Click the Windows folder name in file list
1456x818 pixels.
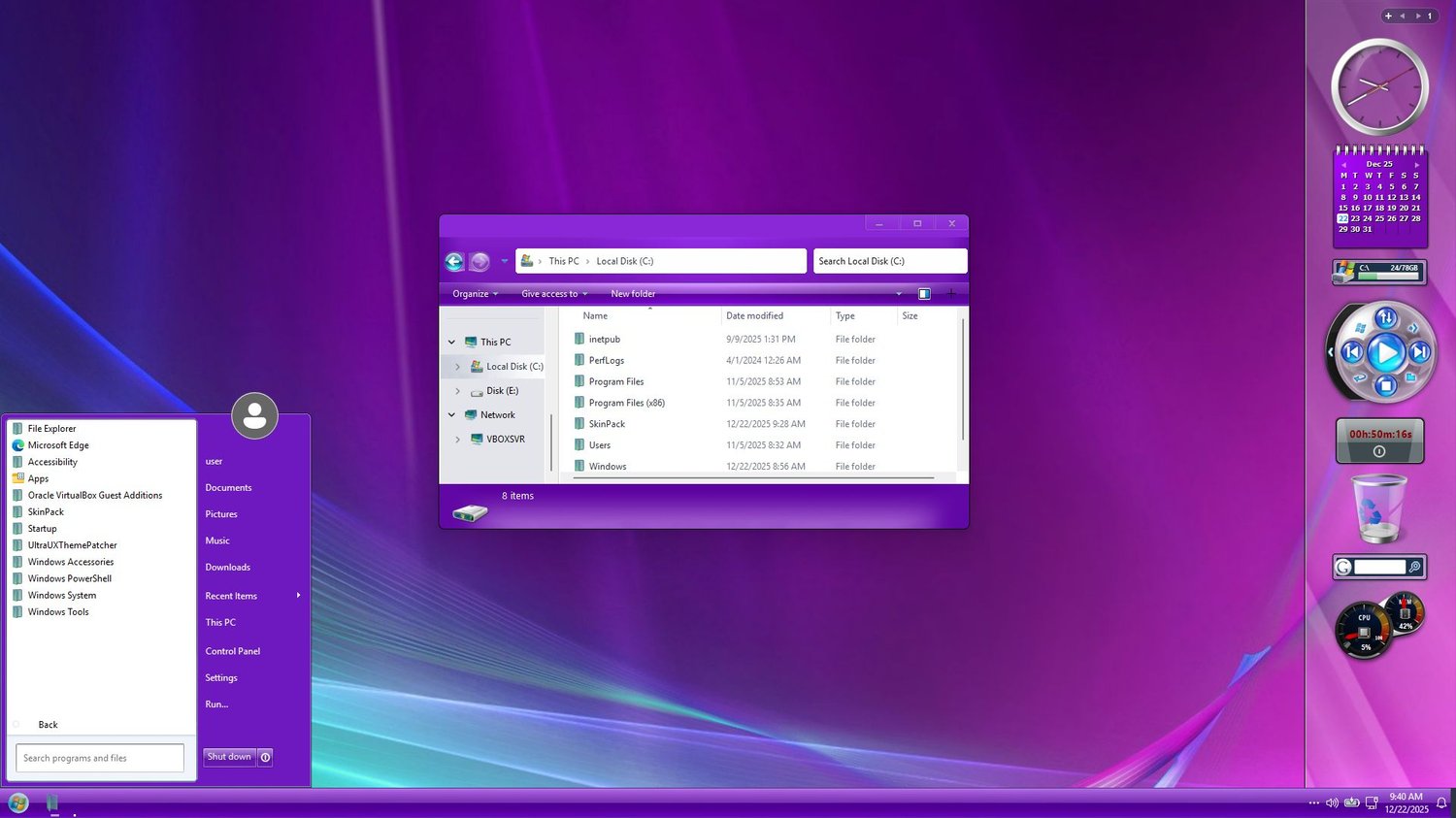tap(608, 467)
